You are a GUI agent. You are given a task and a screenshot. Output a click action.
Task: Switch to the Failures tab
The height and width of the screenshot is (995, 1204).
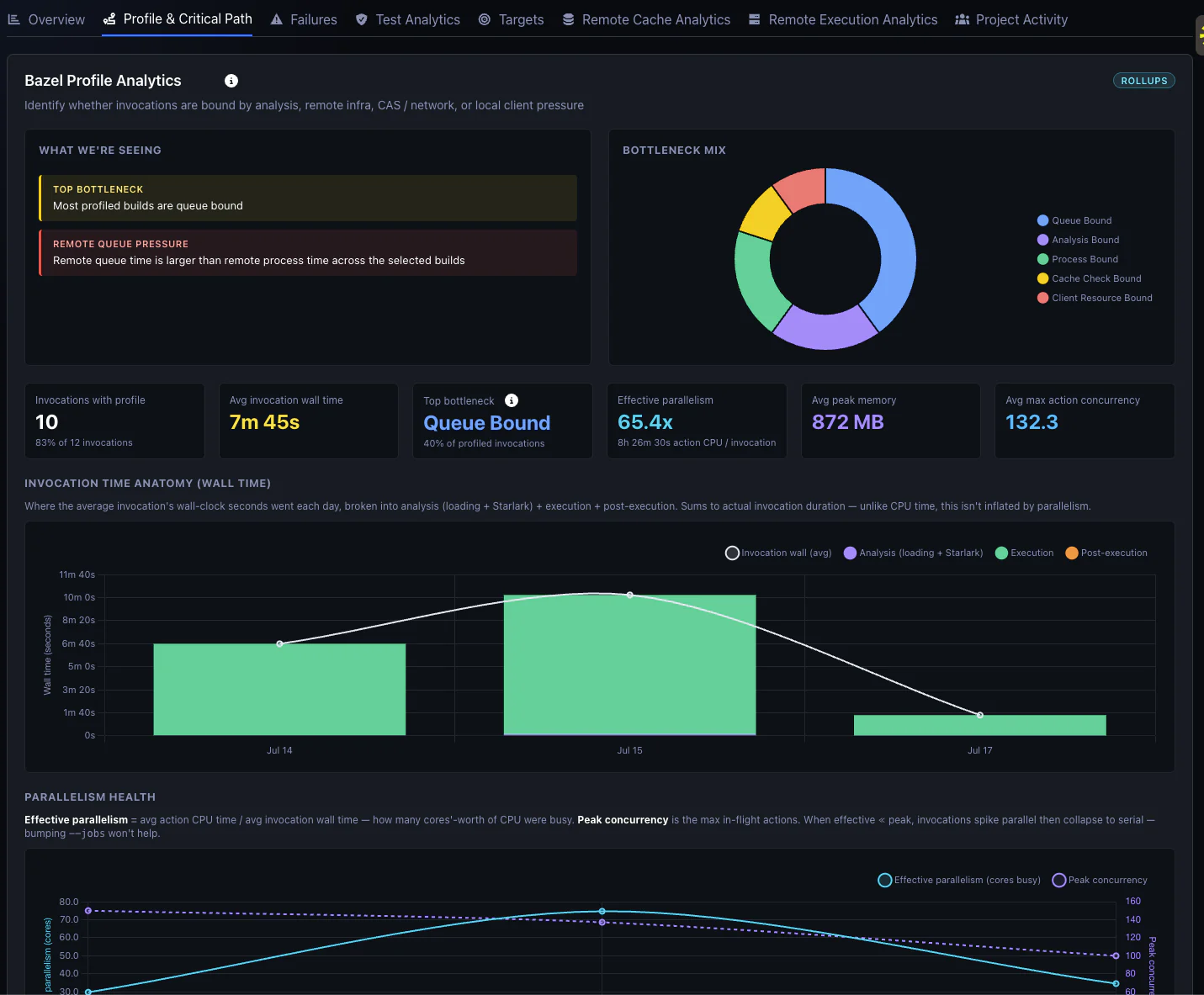click(304, 19)
